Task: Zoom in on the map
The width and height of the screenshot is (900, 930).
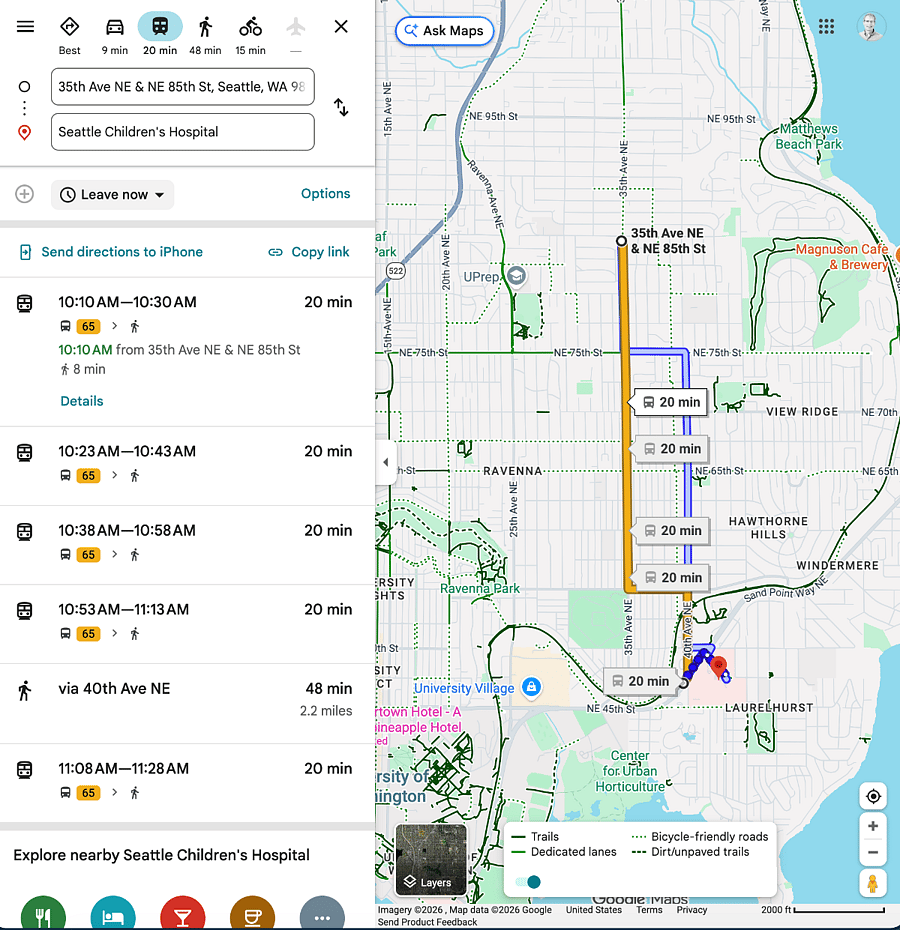Action: tap(873, 826)
